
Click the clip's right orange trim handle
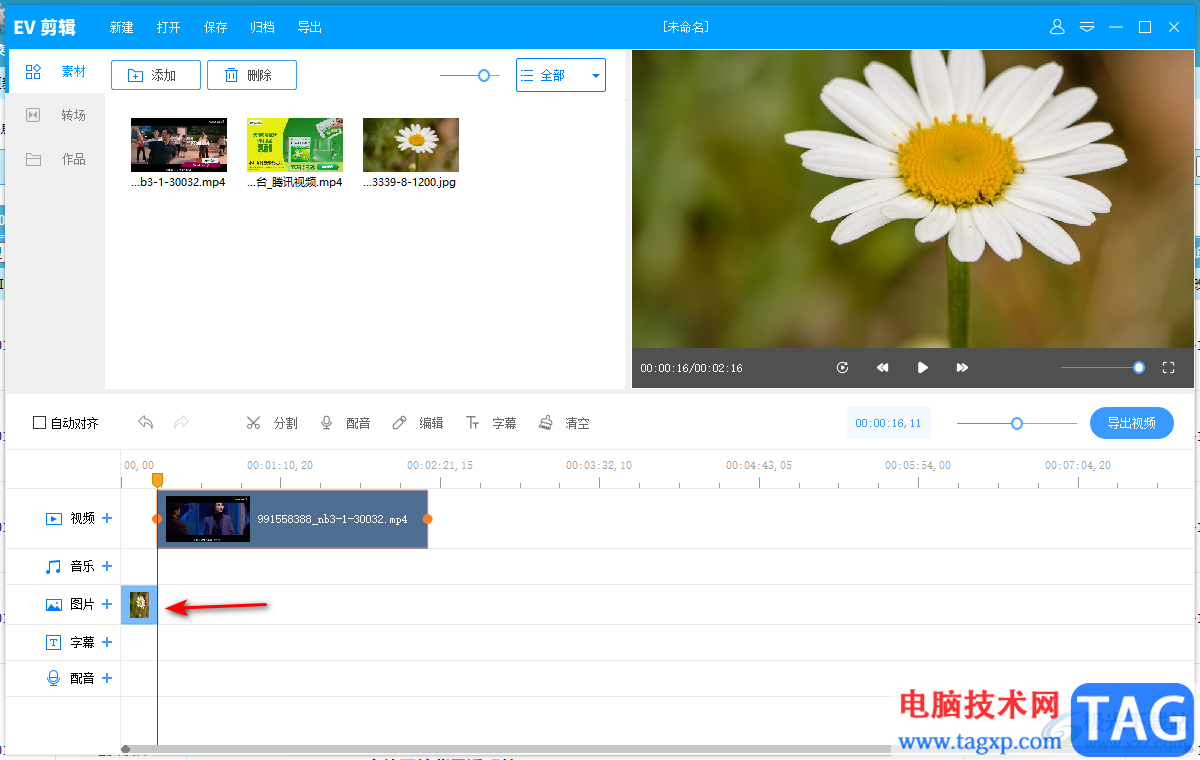(x=427, y=519)
